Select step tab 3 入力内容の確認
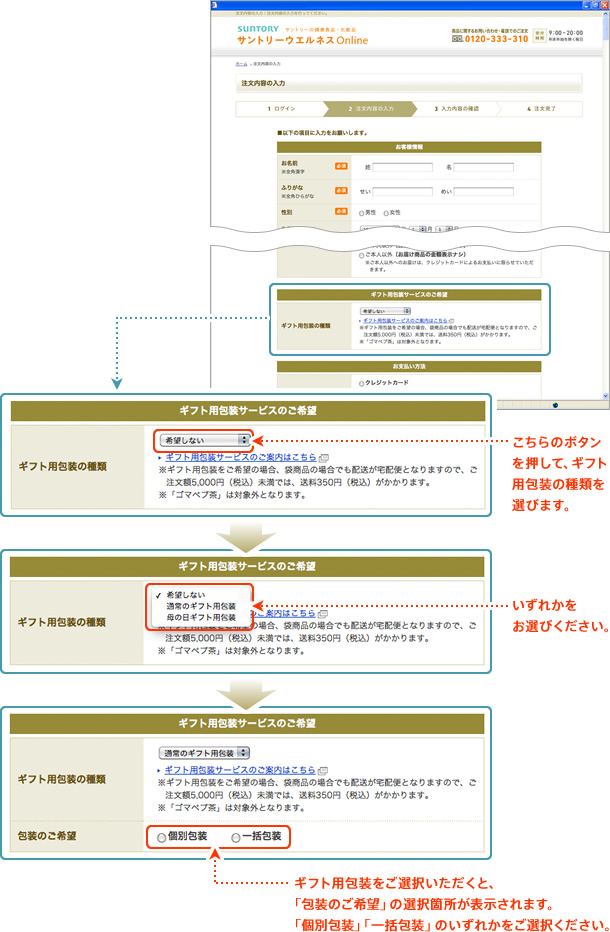 (456, 109)
